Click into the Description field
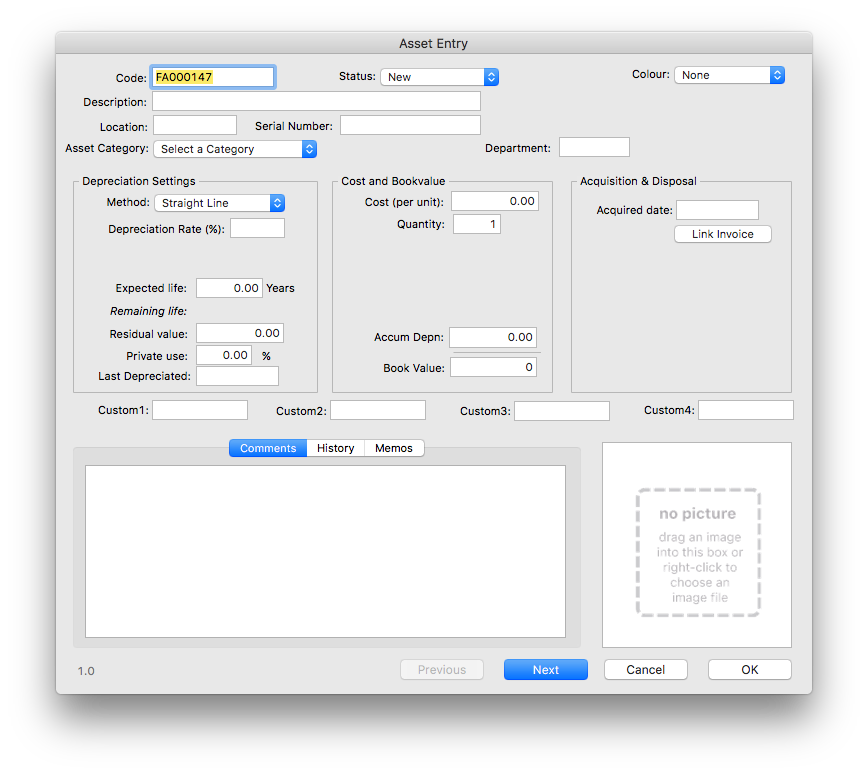 tap(316, 101)
